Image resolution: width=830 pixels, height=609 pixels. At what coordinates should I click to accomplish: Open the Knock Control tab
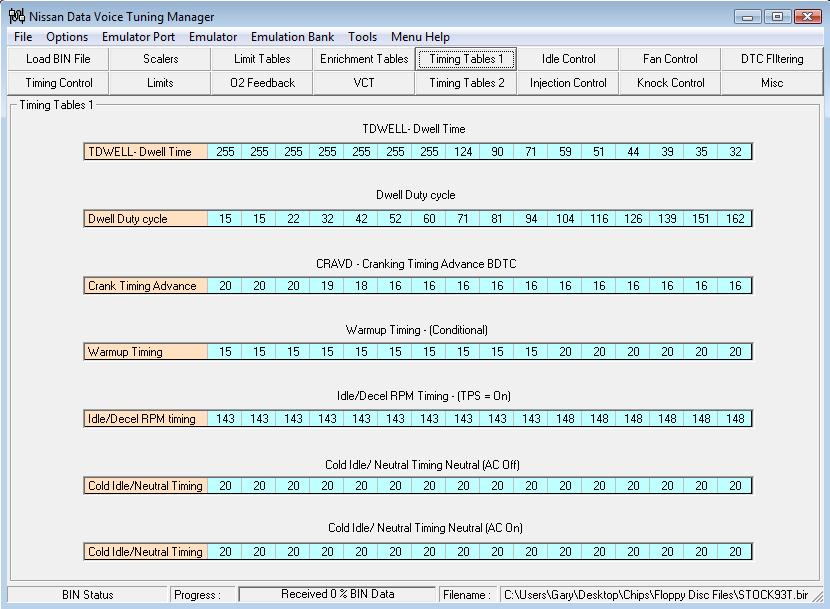click(670, 83)
